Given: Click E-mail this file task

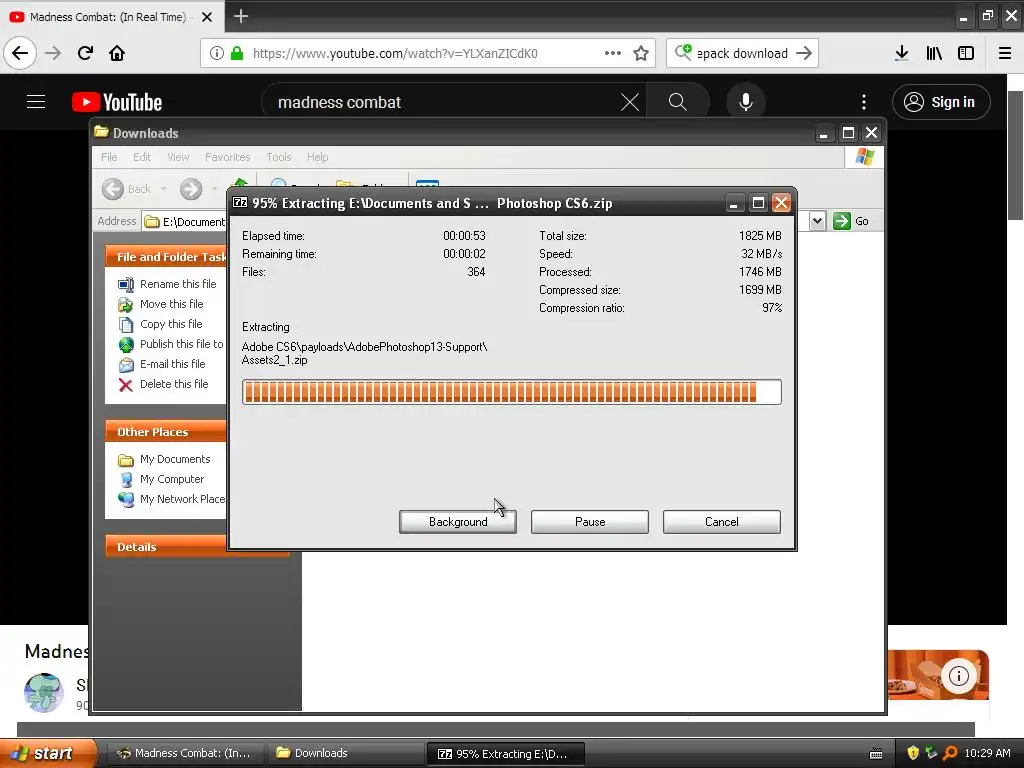Looking at the screenshot, I should [161, 364].
